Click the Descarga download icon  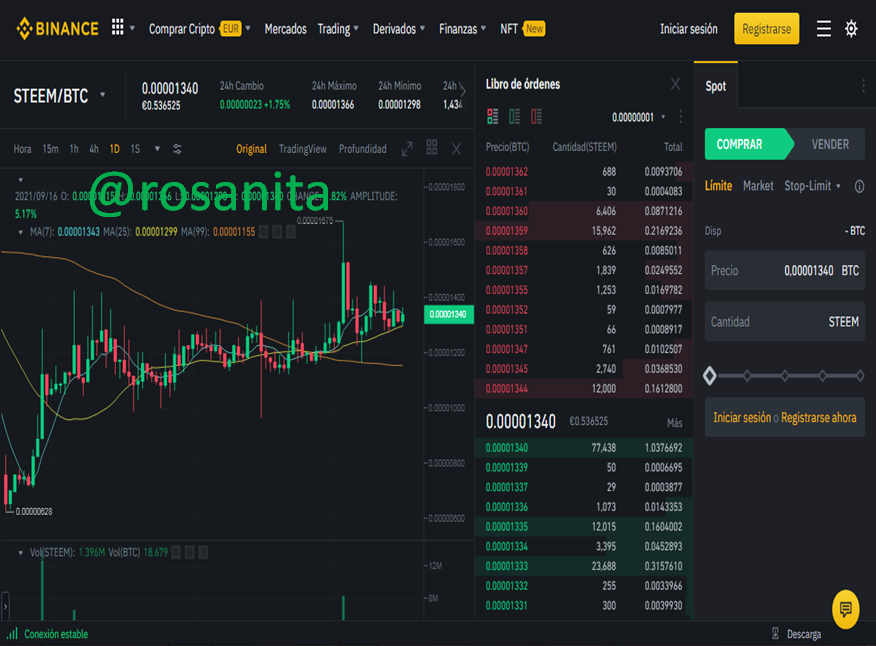775,634
